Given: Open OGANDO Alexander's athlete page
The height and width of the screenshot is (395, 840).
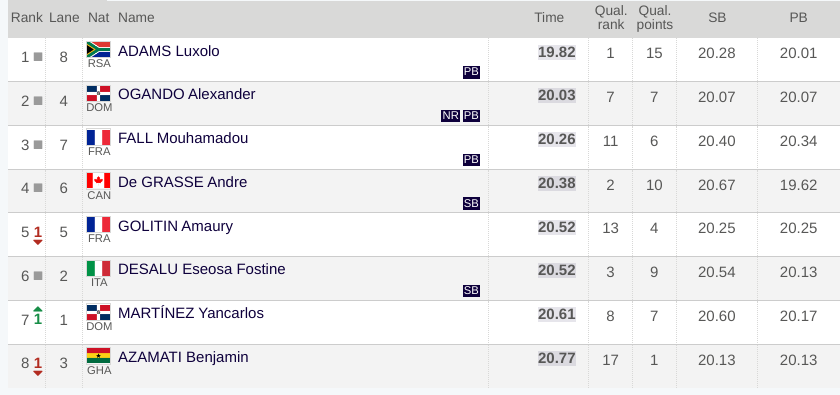Looking at the screenshot, I should (186, 94).
